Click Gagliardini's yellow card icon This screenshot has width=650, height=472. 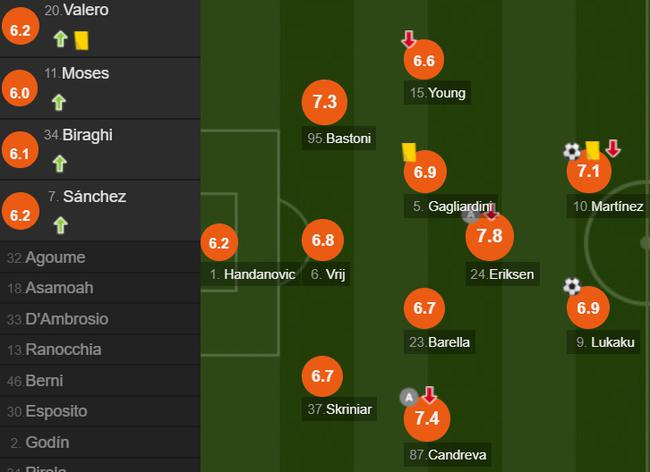coord(408,150)
